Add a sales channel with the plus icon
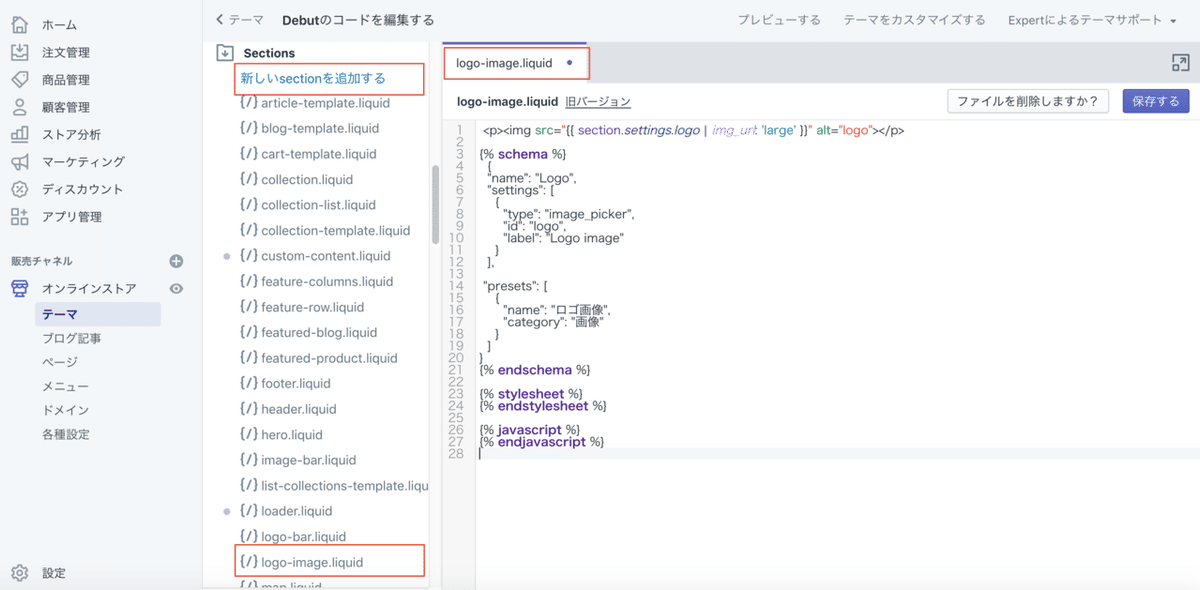 click(176, 260)
